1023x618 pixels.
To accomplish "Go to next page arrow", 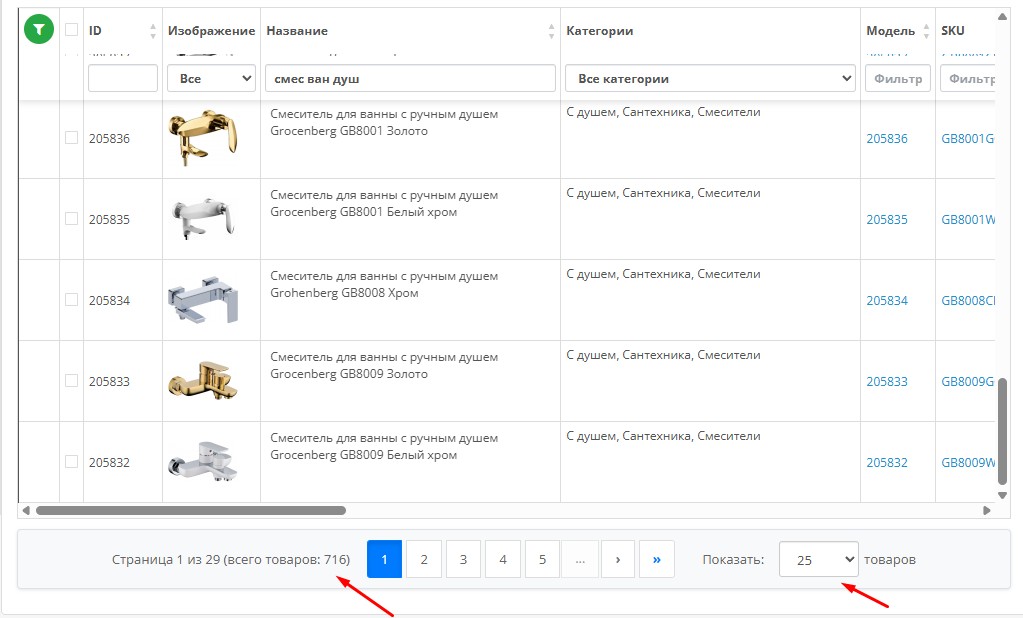I will pyautogui.click(x=618, y=560).
